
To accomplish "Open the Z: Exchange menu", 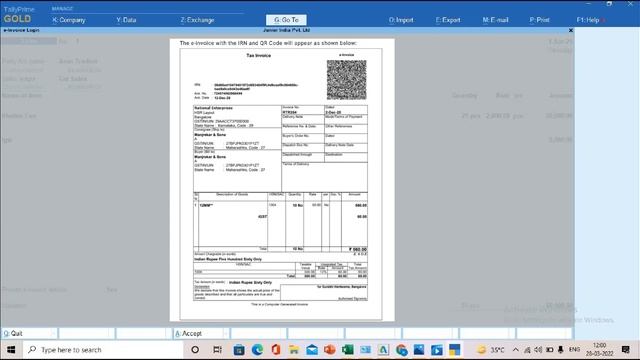I will pyautogui.click(x=197, y=20).
